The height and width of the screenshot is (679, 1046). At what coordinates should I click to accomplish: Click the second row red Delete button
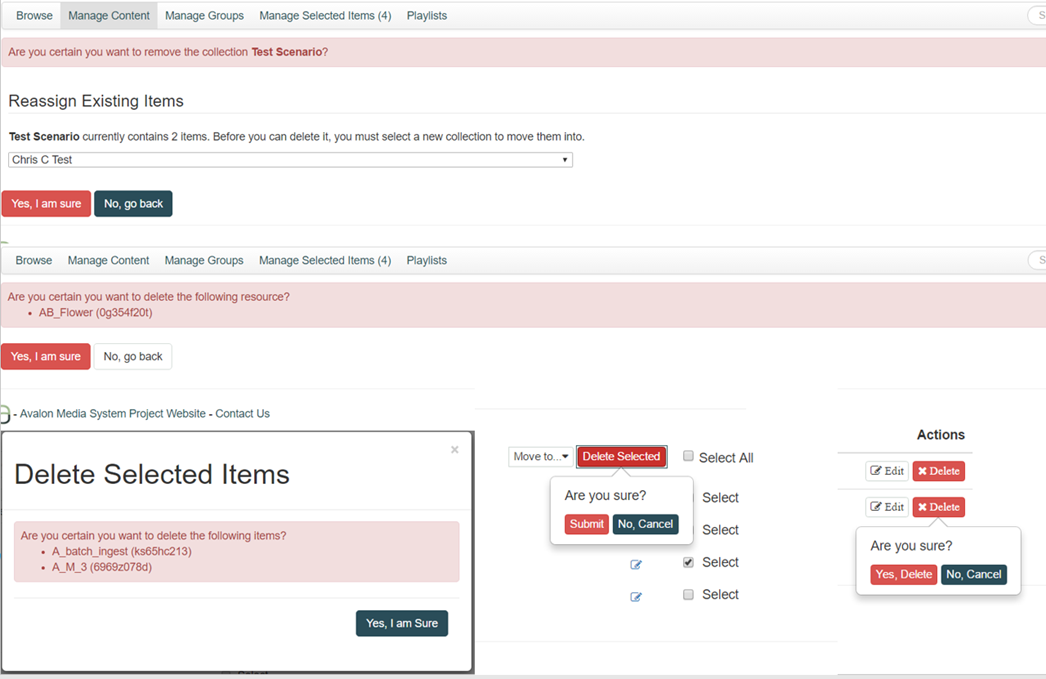[939, 507]
